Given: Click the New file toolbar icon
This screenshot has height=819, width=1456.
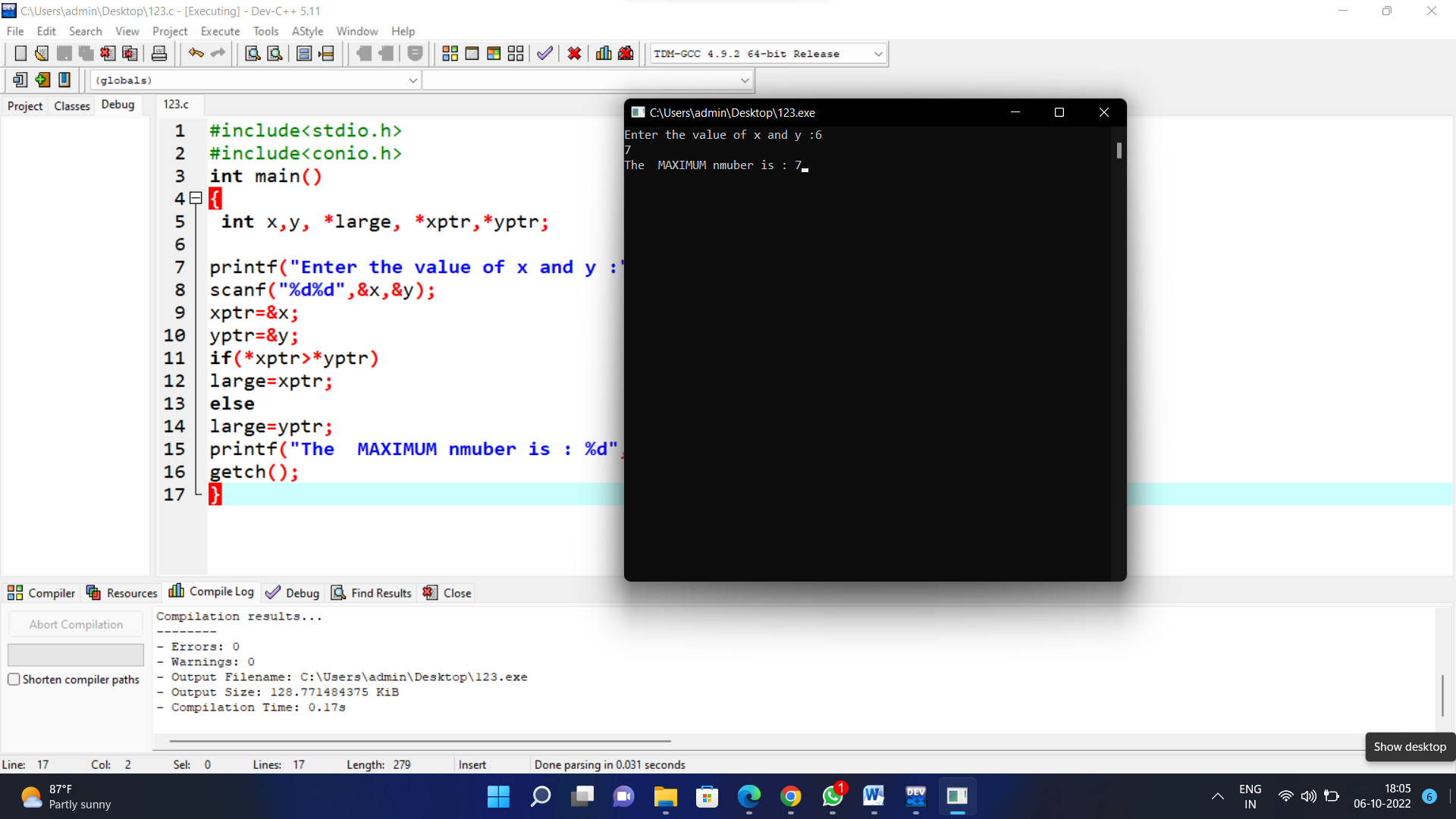Looking at the screenshot, I should point(20,54).
